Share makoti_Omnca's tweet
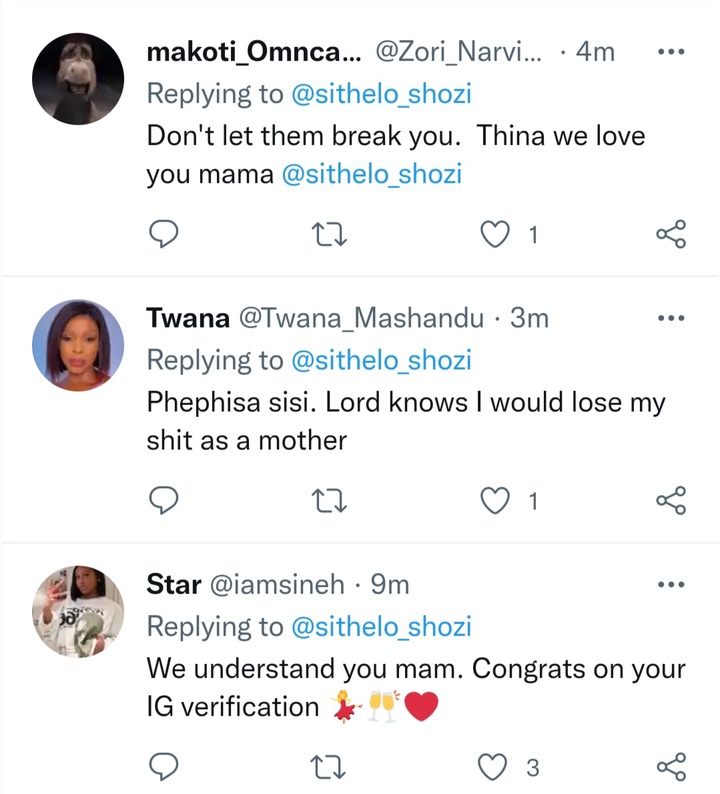 pos(671,234)
